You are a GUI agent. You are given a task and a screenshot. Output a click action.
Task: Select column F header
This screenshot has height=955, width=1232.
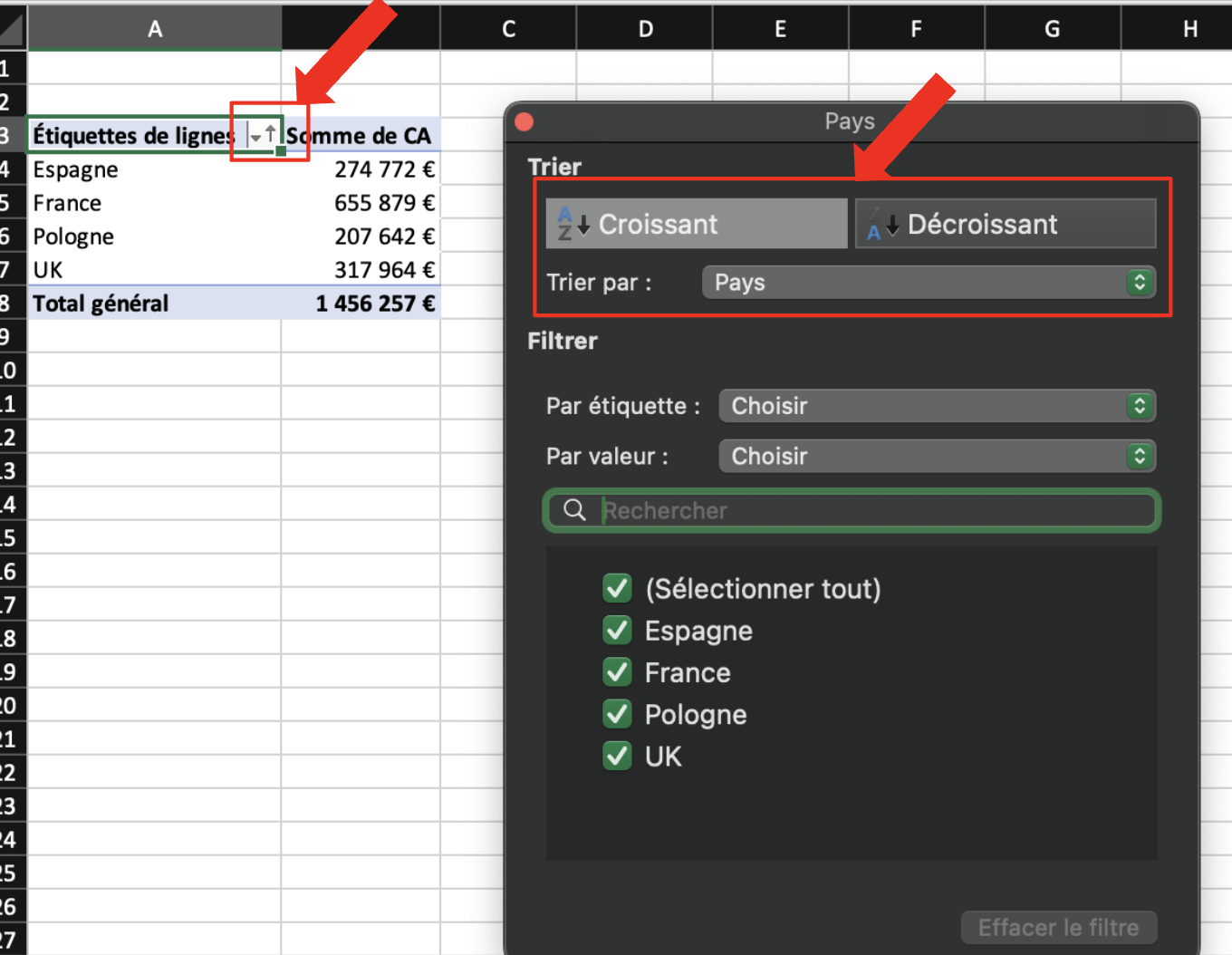(x=917, y=29)
